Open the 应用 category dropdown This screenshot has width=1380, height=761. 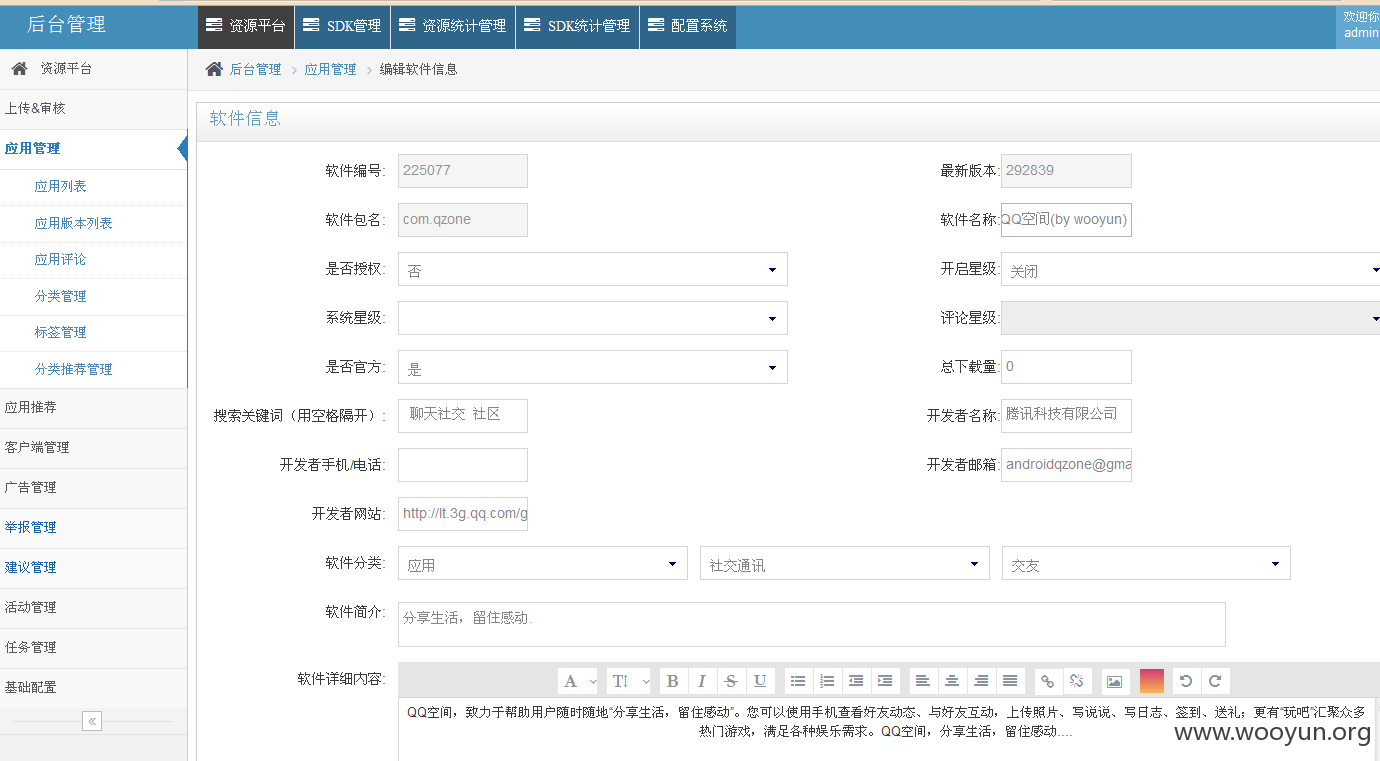pyautogui.click(x=543, y=563)
